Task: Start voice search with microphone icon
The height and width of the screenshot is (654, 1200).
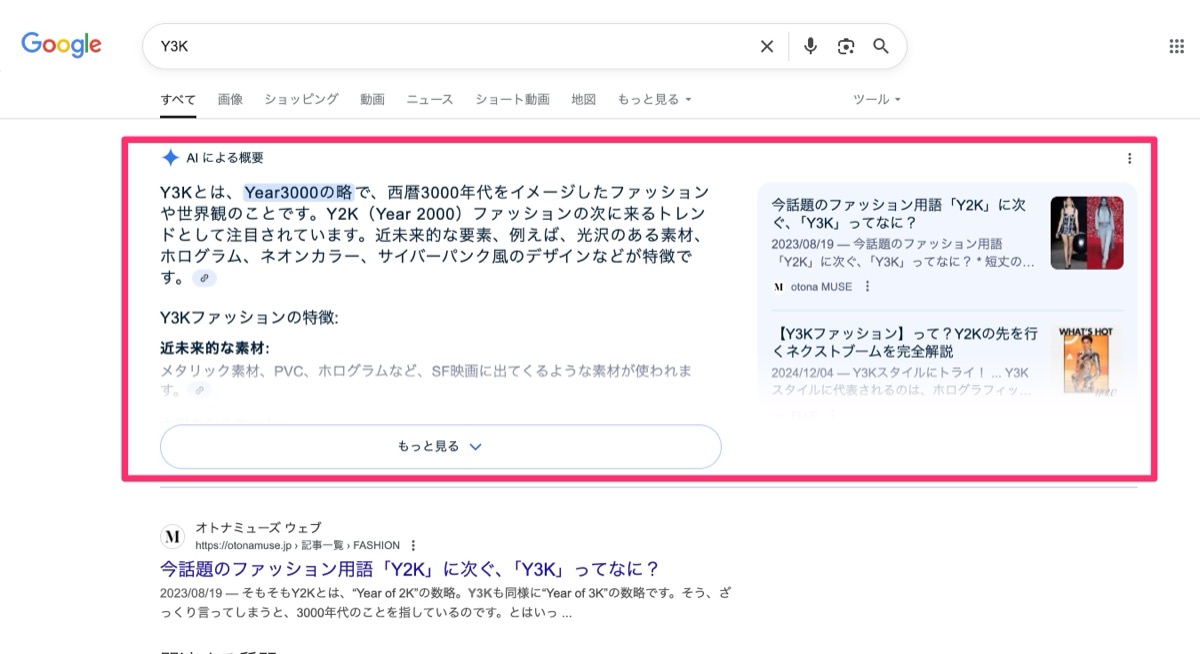Action: click(811, 46)
